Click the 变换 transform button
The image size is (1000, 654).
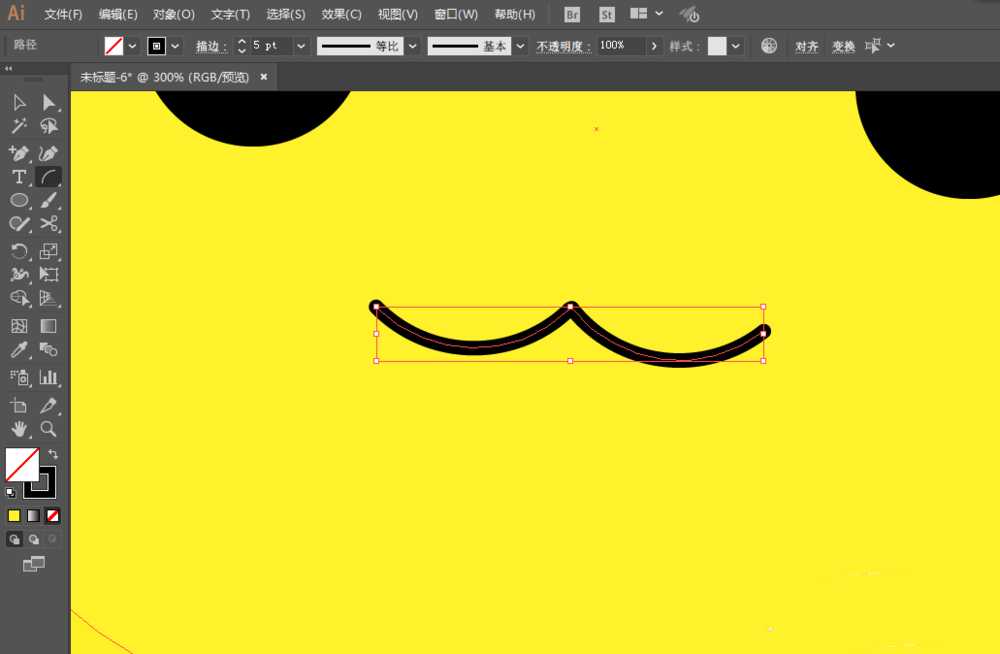click(843, 47)
